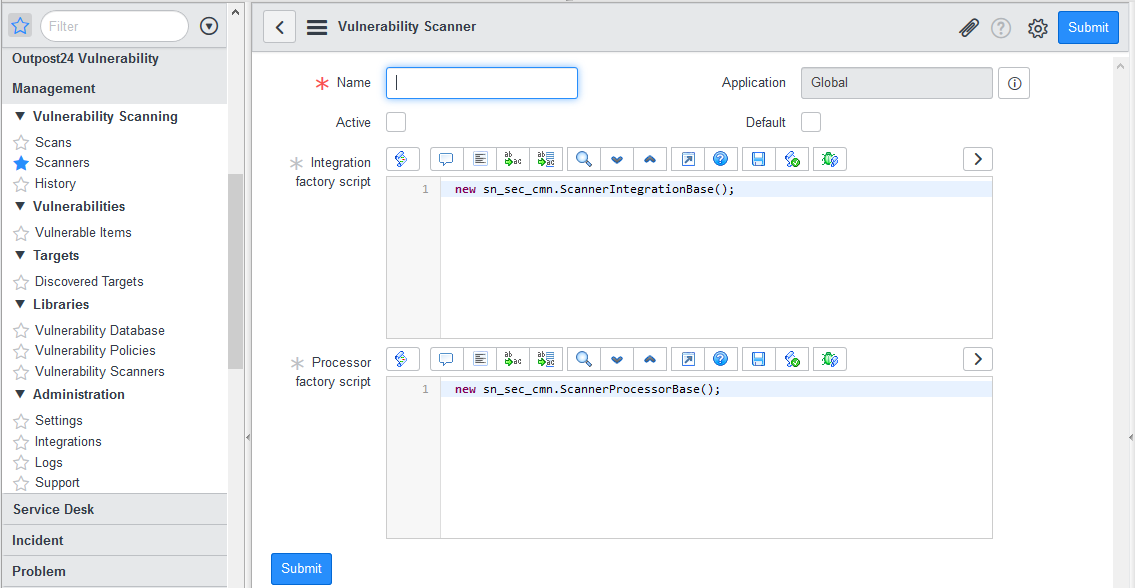Click format code icon in Processor script toolbar
This screenshot has width=1135, height=588.
481,359
